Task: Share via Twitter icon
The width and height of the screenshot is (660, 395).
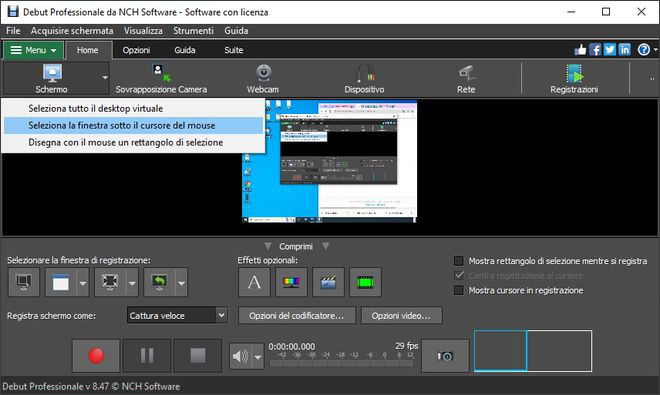Action: (x=609, y=50)
